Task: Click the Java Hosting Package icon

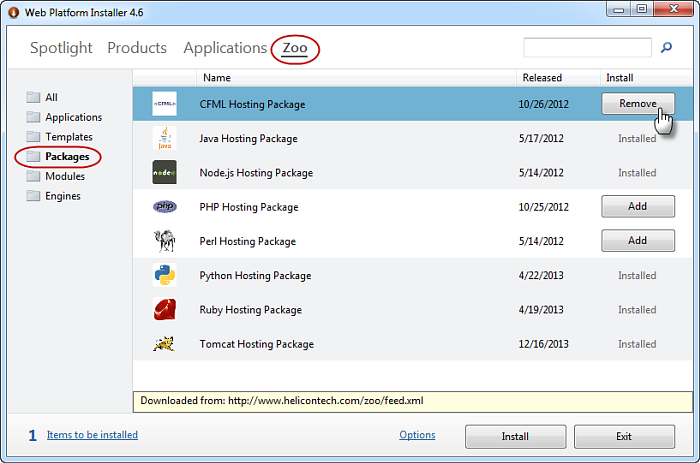Action: pos(165,139)
